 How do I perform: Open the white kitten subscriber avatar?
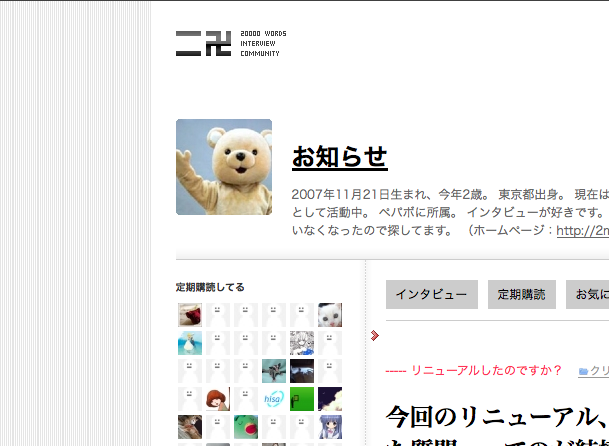pos(330,315)
